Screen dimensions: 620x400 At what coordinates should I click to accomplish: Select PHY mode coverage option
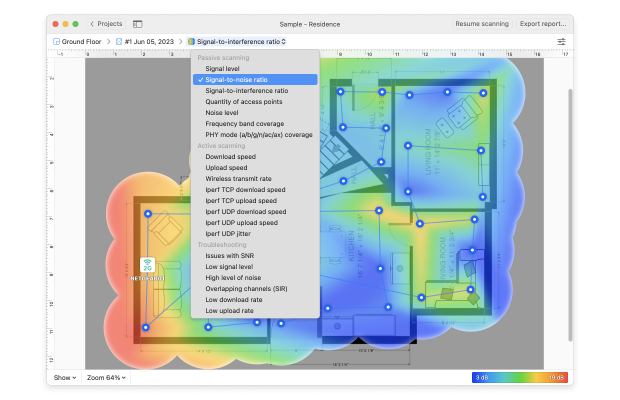coord(255,135)
